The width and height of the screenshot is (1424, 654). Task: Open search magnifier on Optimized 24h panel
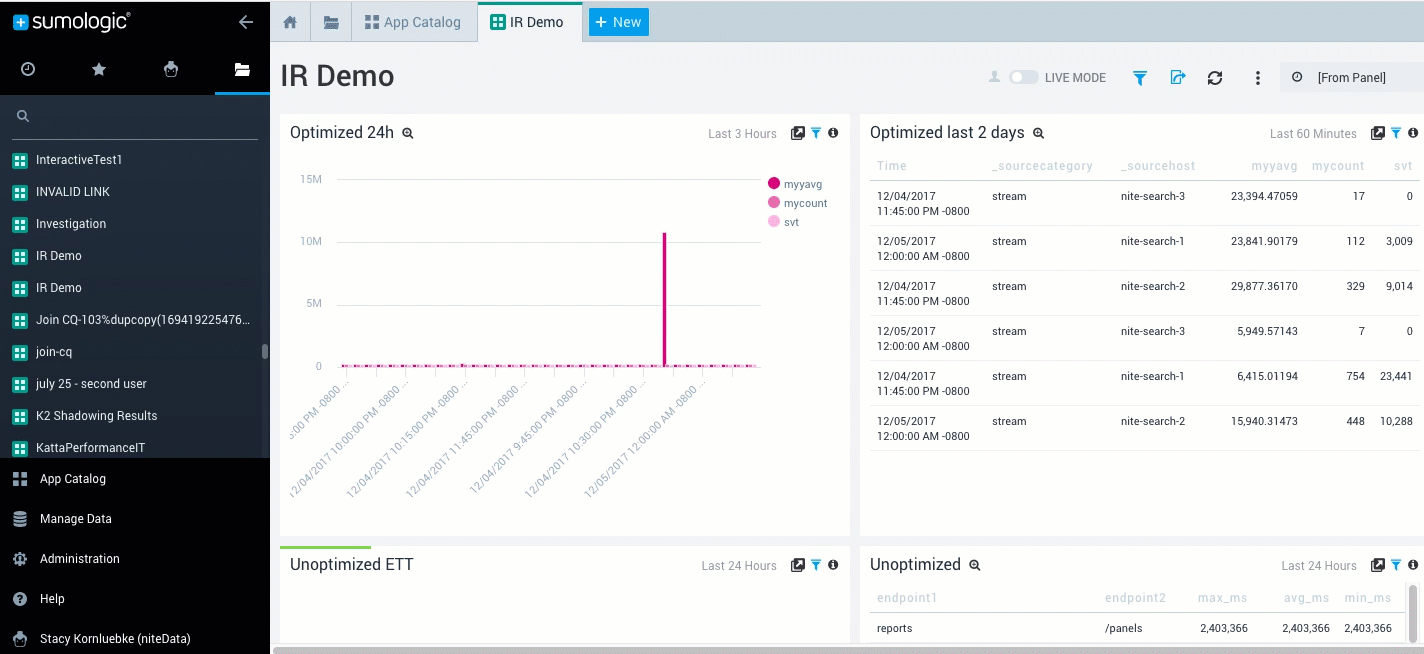click(x=408, y=133)
